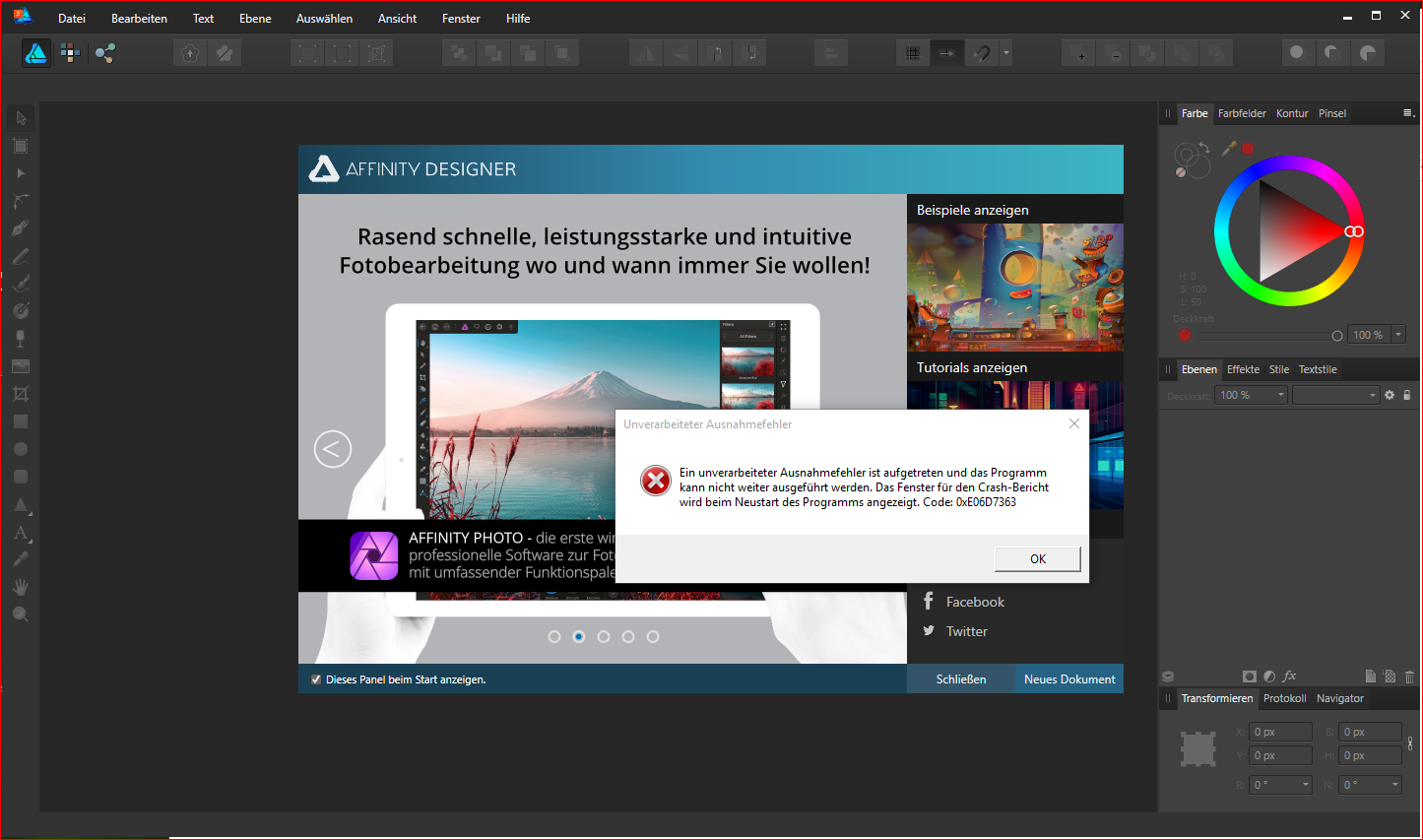Image resolution: width=1423 pixels, height=840 pixels.
Task: Select the fourth carousel page dot
Action: [x=628, y=637]
